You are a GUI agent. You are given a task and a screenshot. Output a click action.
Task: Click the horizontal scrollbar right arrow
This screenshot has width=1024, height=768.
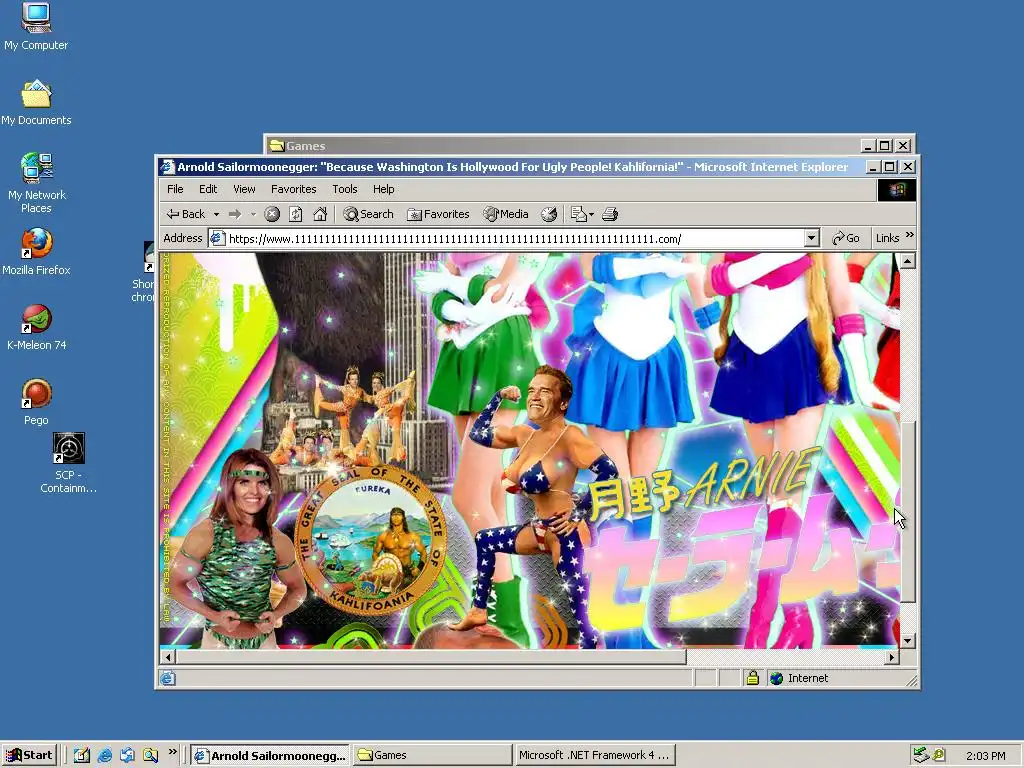(x=892, y=657)
